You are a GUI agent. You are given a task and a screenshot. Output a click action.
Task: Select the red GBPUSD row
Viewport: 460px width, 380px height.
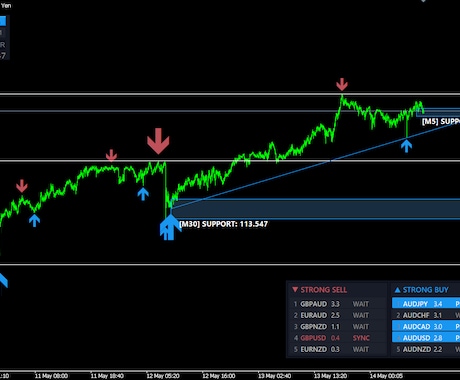tap(337, 338)
